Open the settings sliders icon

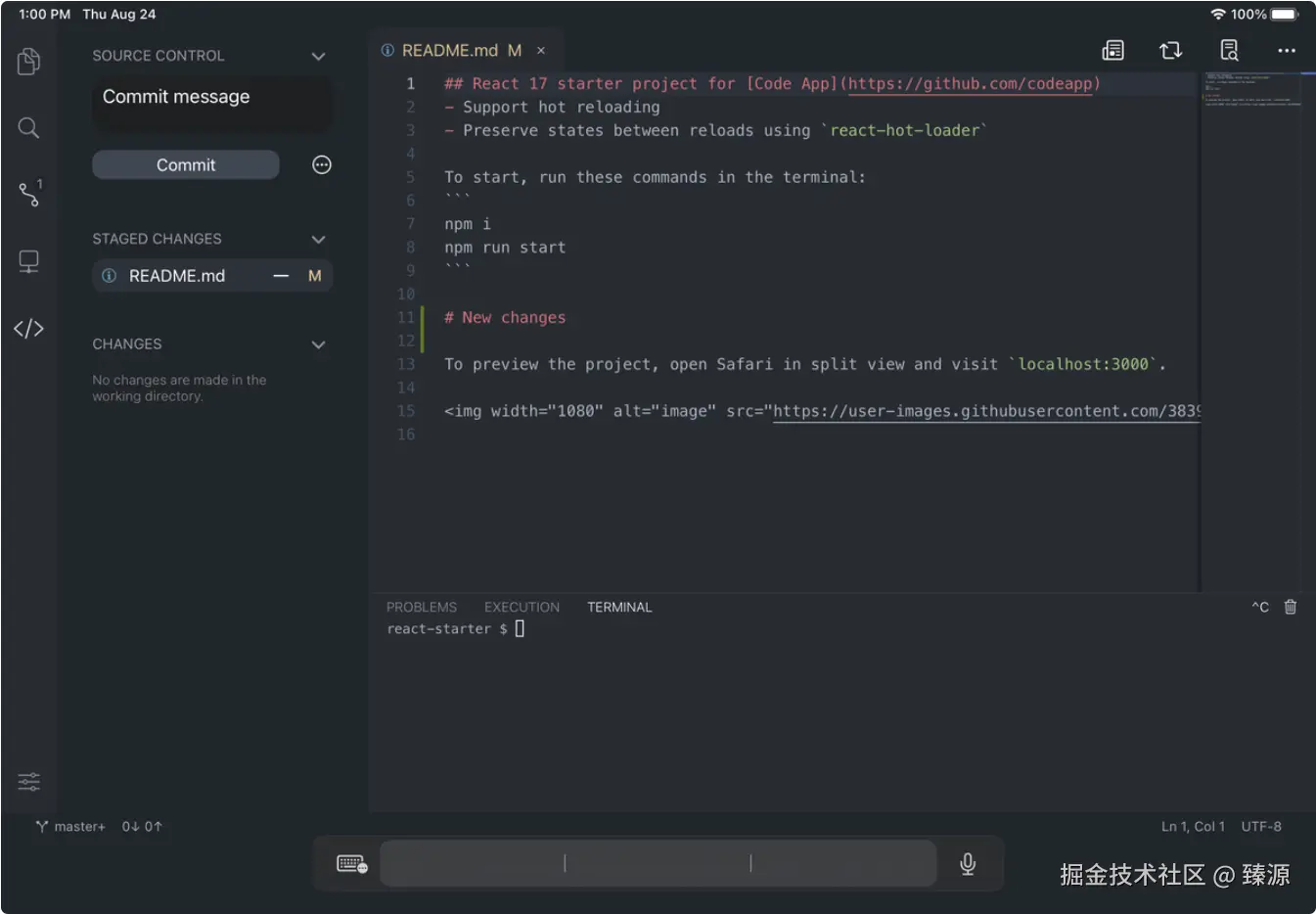pyautogui.click(x=28, y=781)
